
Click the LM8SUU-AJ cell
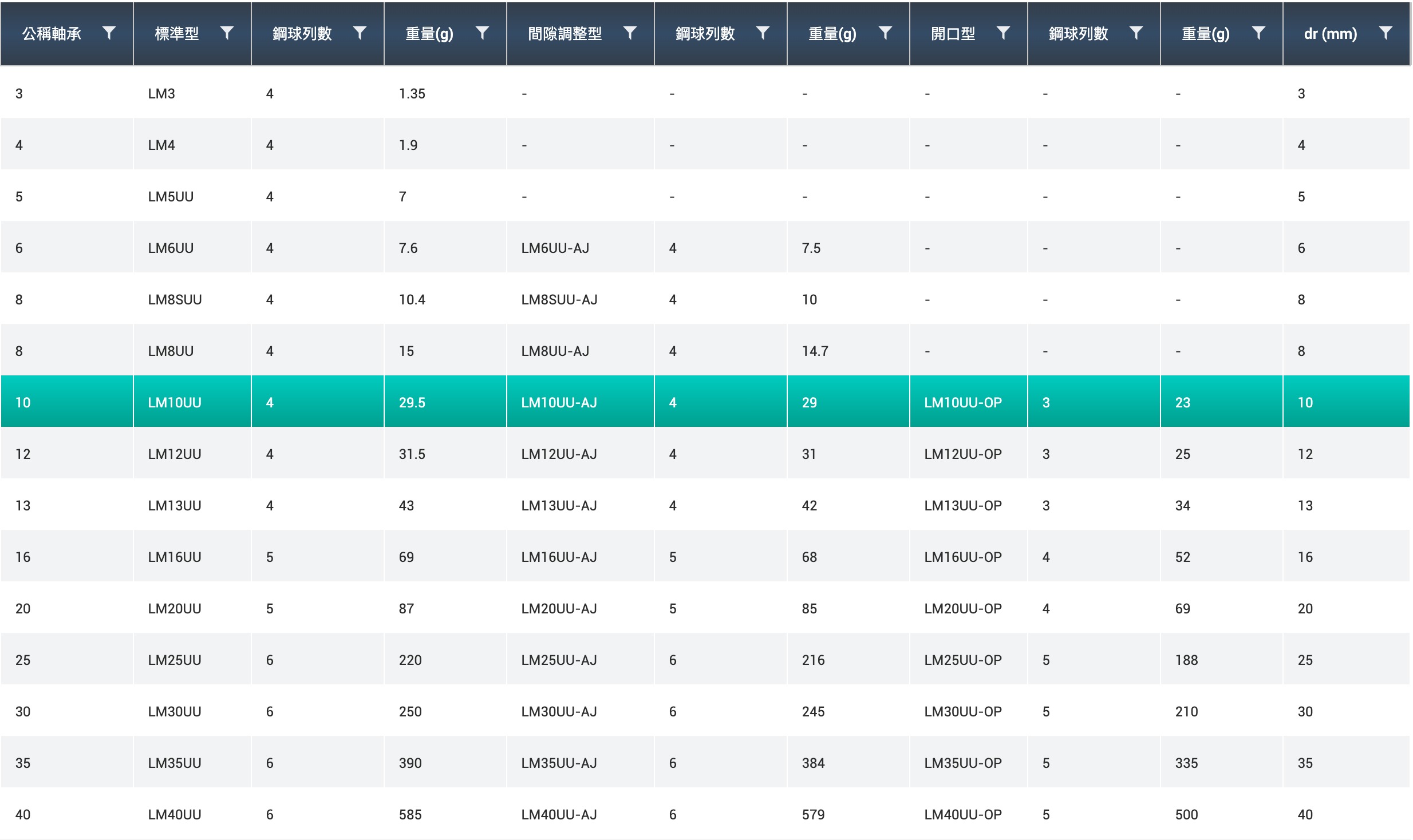[x=559, y=299]
